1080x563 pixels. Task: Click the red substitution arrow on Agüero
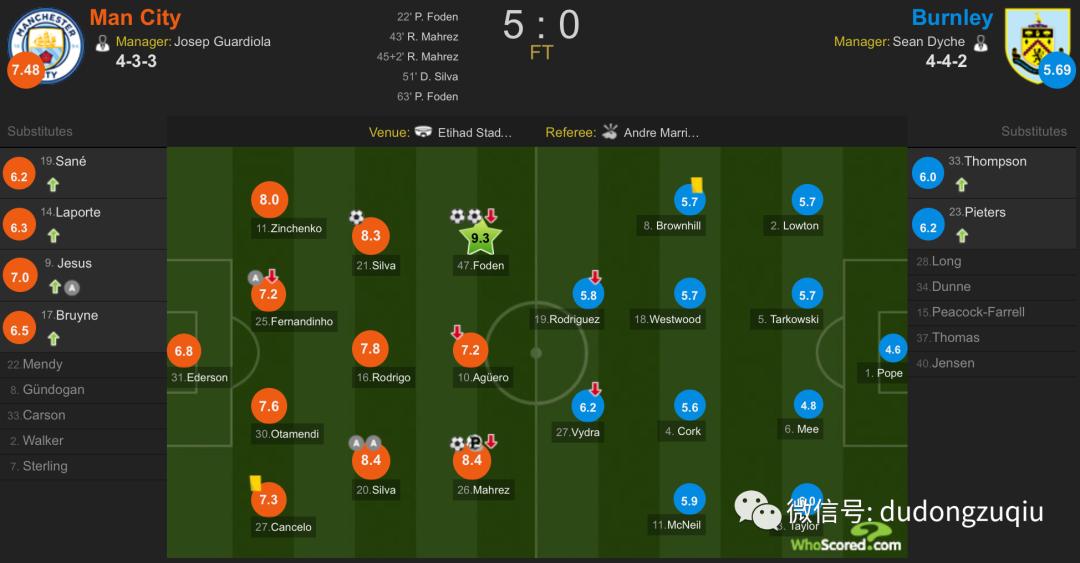[x=457, y=332]
